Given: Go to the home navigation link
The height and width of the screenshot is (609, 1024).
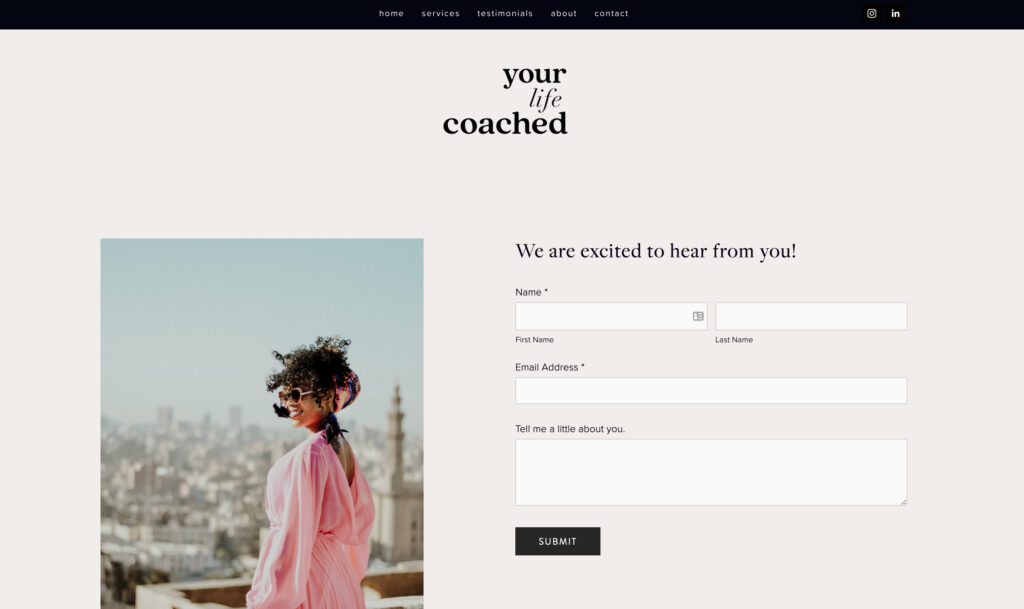Looking at the screenshot, I should click(x=391, y=14).
